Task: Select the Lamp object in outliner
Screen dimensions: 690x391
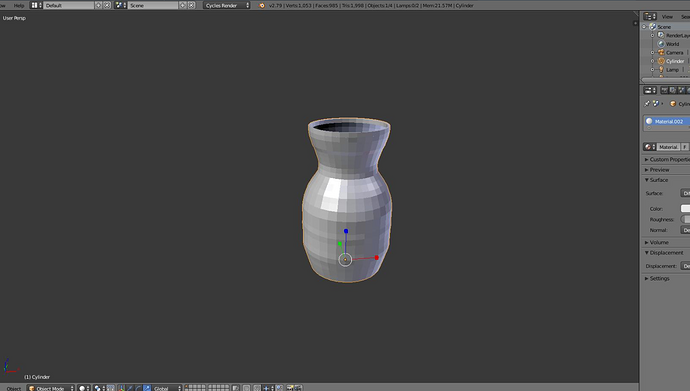Action: tap(672, 69)
